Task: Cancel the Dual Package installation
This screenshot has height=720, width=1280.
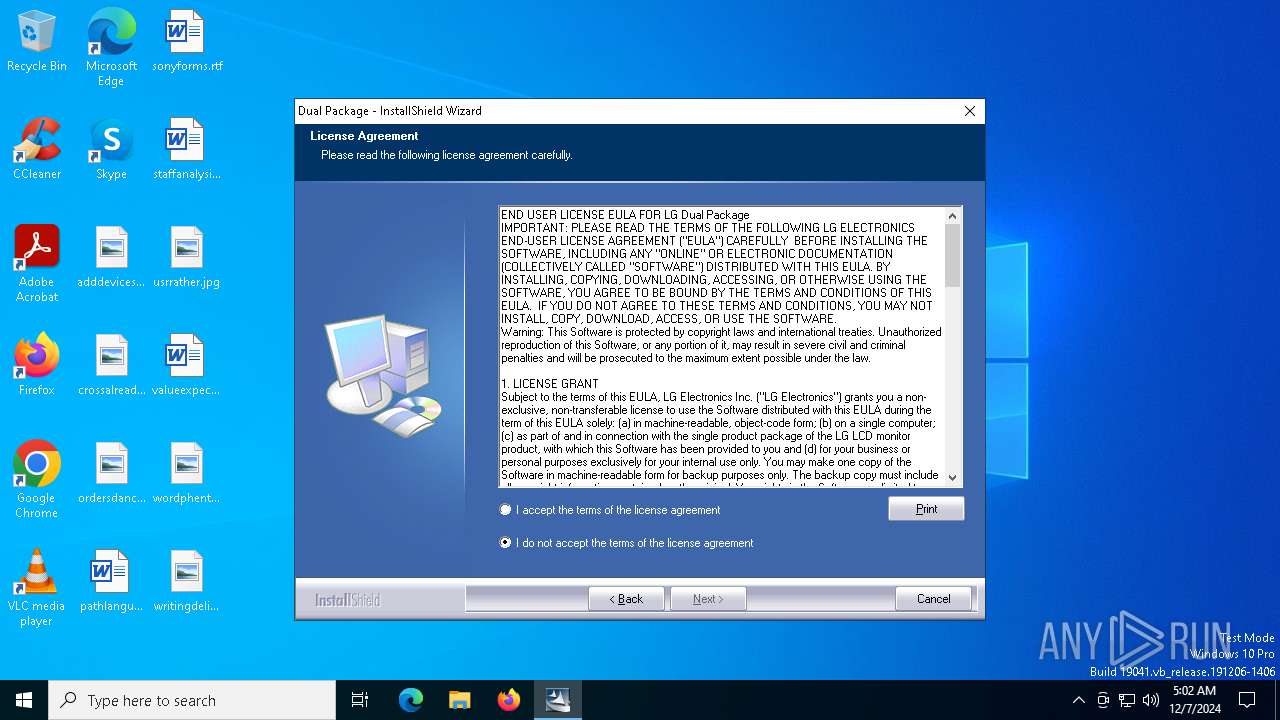Action: pyautogui.click(x=933, y=599)
